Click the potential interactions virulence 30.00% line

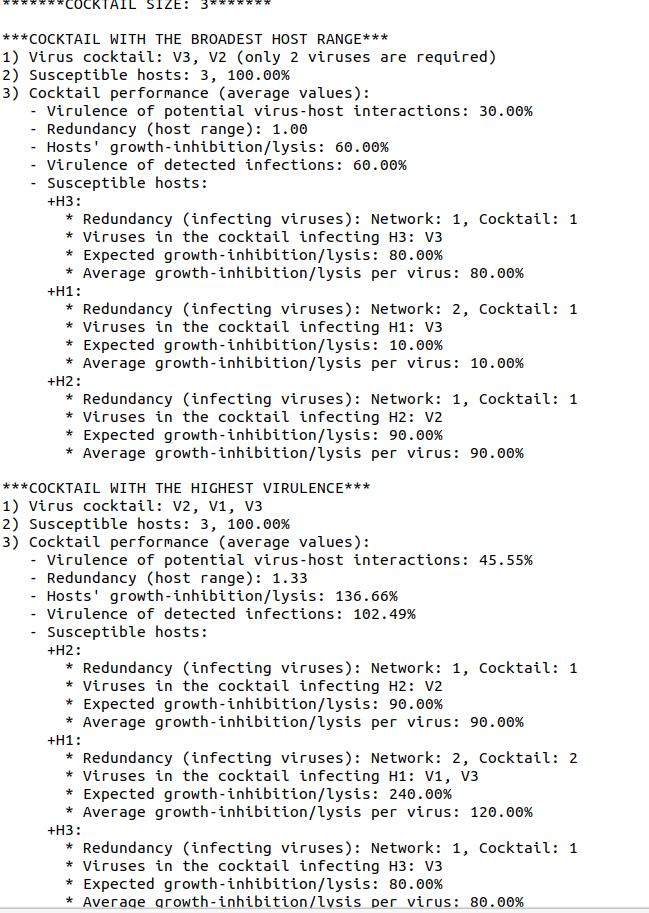pos(289,111)
